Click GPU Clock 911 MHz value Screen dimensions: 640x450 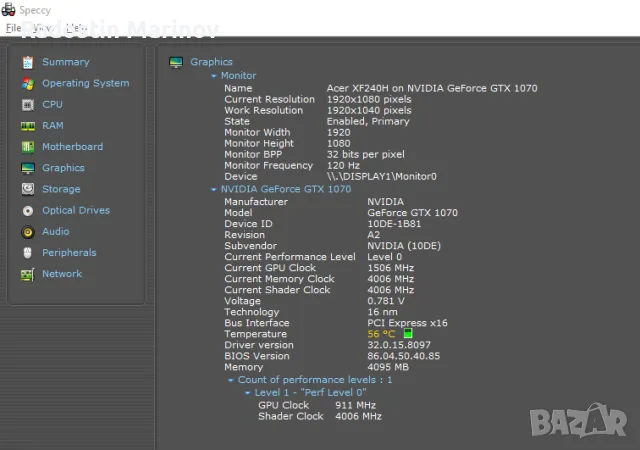[356, 405]
